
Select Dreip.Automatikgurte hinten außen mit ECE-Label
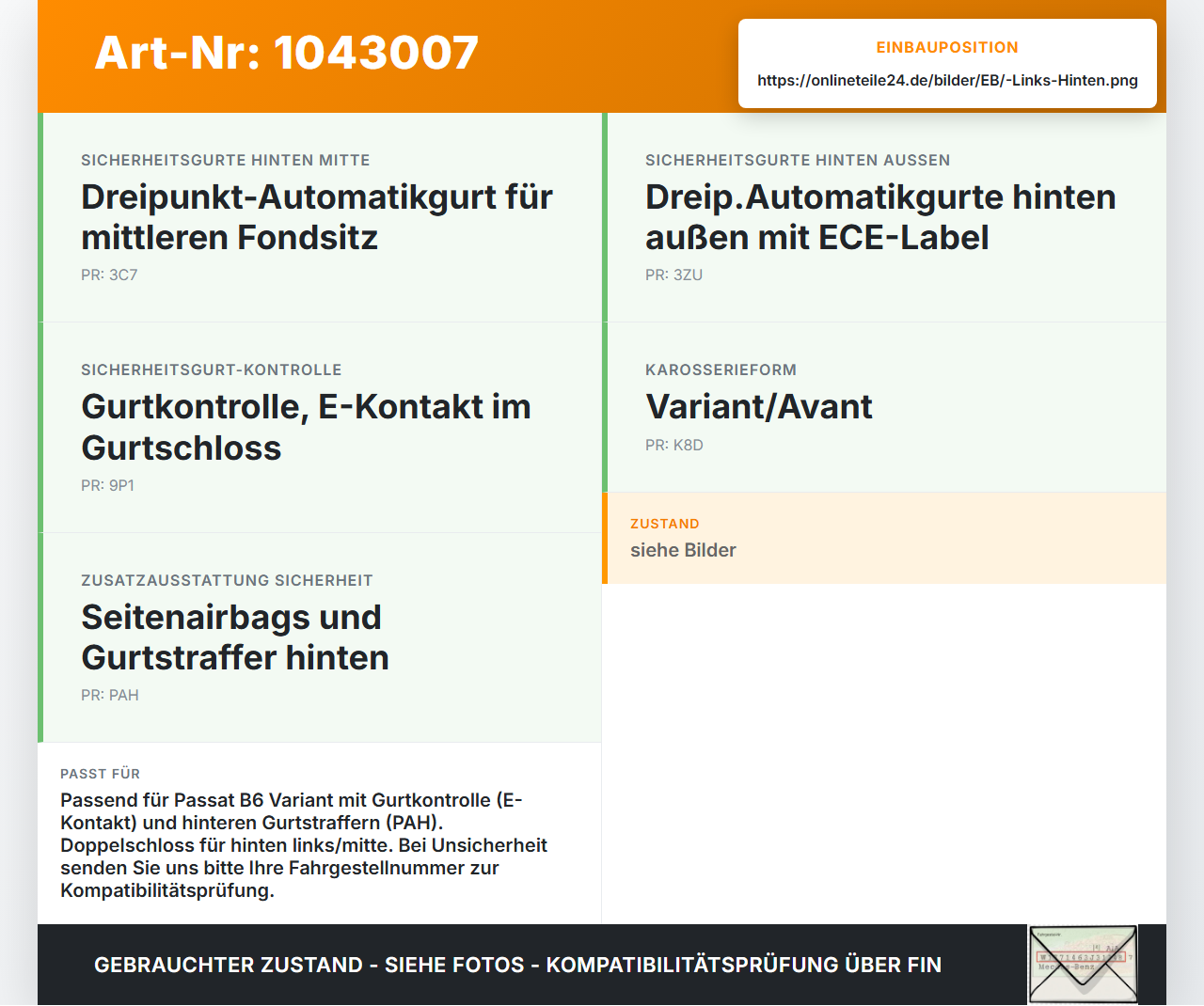click(880, 217)
